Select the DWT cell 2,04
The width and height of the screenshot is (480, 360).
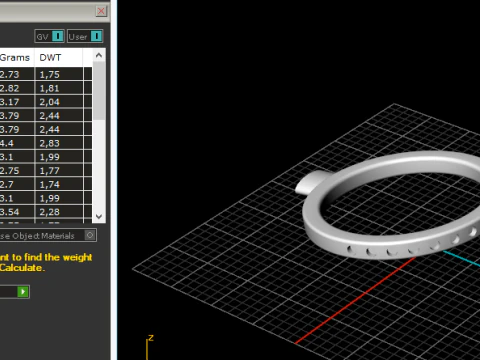(59, 102)
